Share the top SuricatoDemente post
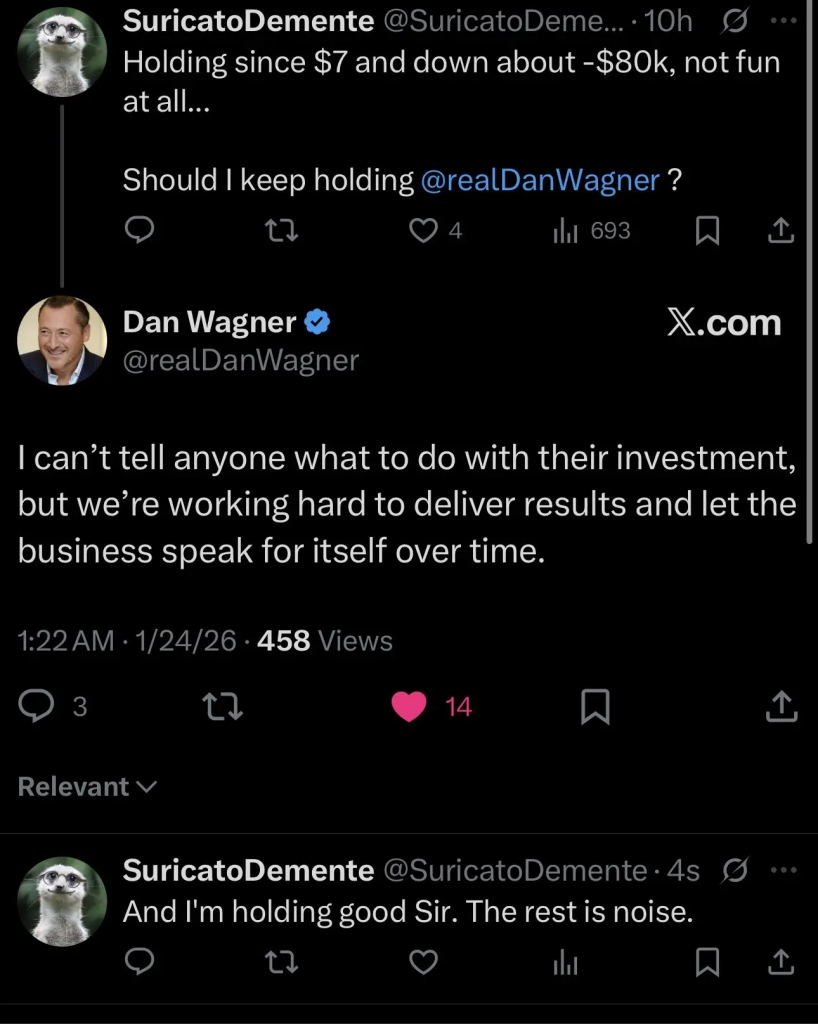818x1024 pixels. 780,231
